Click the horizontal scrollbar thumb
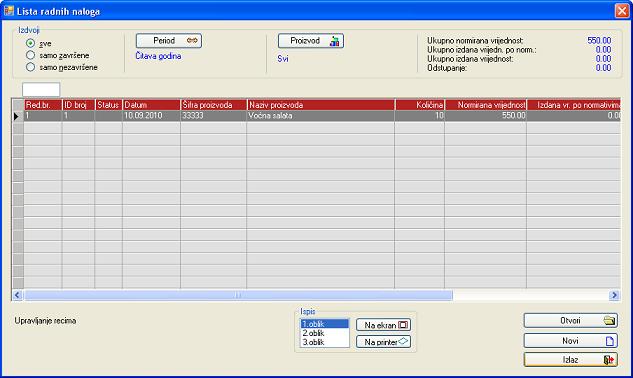 tap(238, 295)
